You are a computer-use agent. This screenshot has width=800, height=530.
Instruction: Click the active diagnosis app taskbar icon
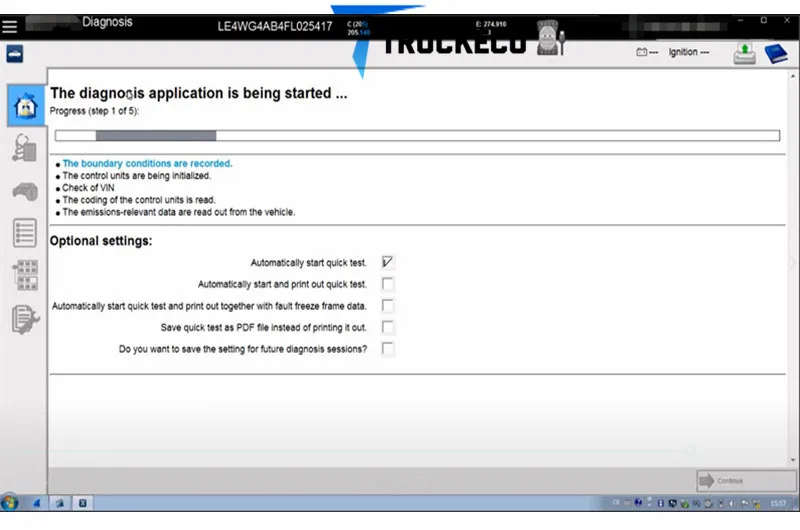[x=82, y=503]
